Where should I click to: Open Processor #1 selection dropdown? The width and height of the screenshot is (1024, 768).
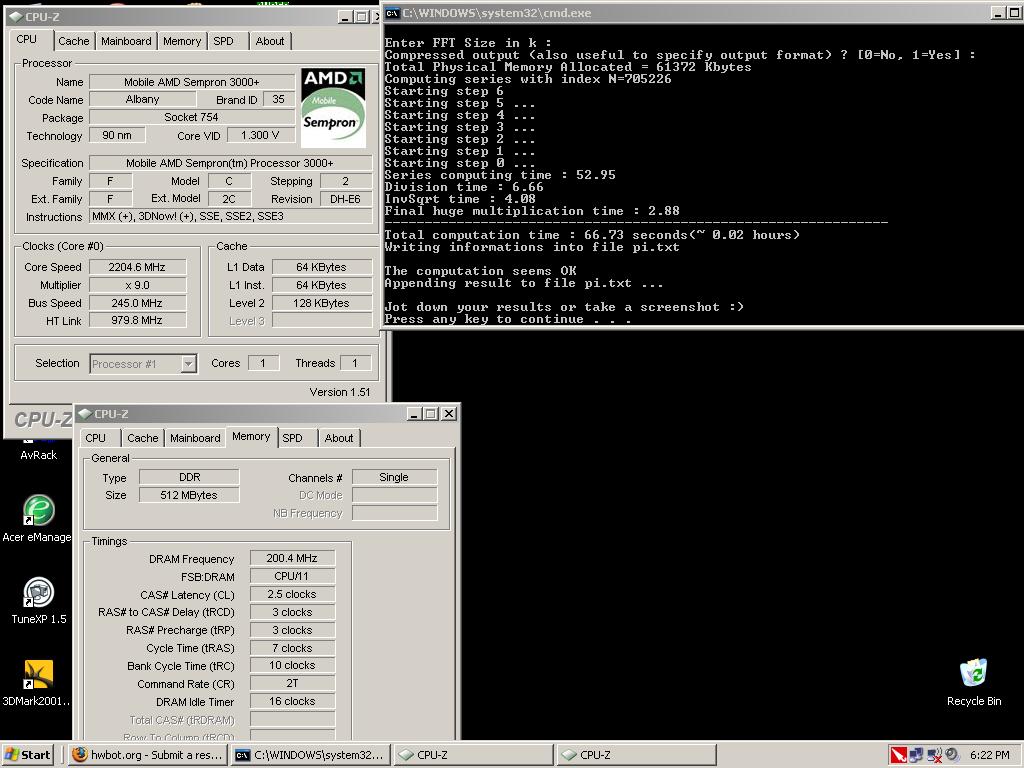click(188, 364)
